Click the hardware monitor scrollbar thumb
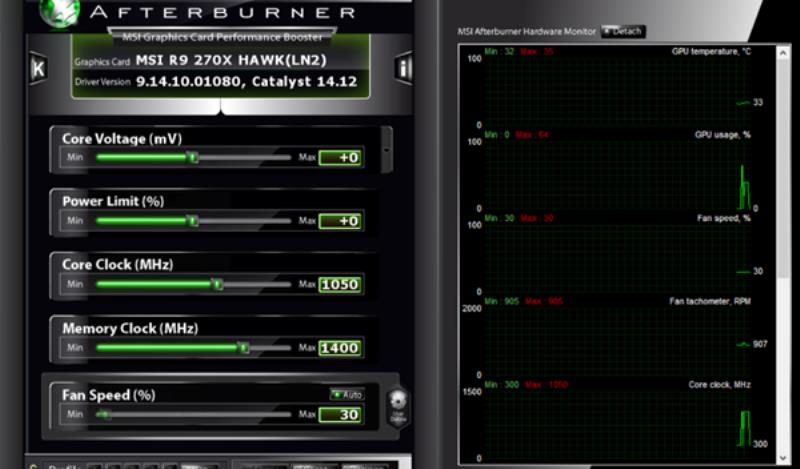 pyautogui.click(x=783, y=168)
